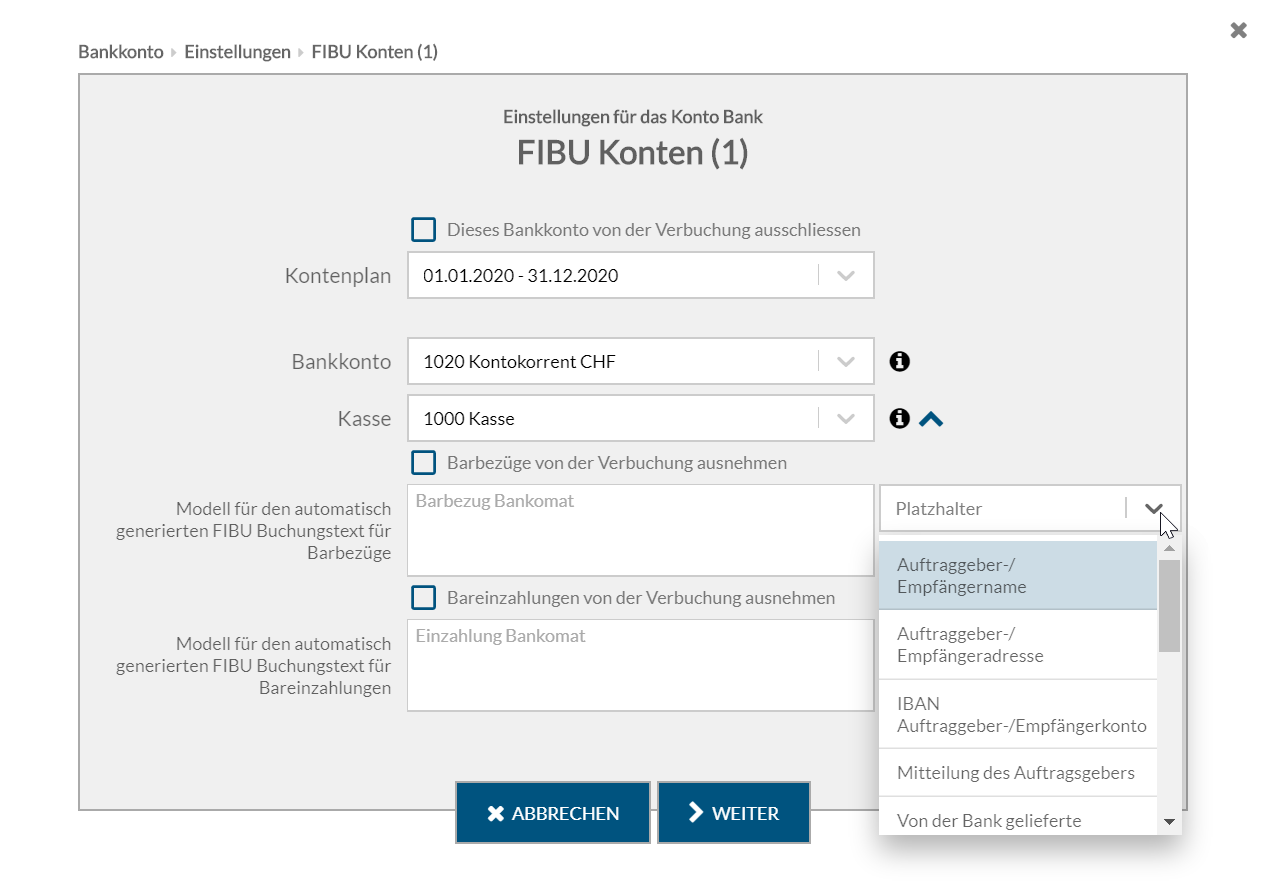Viewport: 1262px width, 896px height.
Task: Collapse Kasse options with the up chevron
Action: (931, 419)
